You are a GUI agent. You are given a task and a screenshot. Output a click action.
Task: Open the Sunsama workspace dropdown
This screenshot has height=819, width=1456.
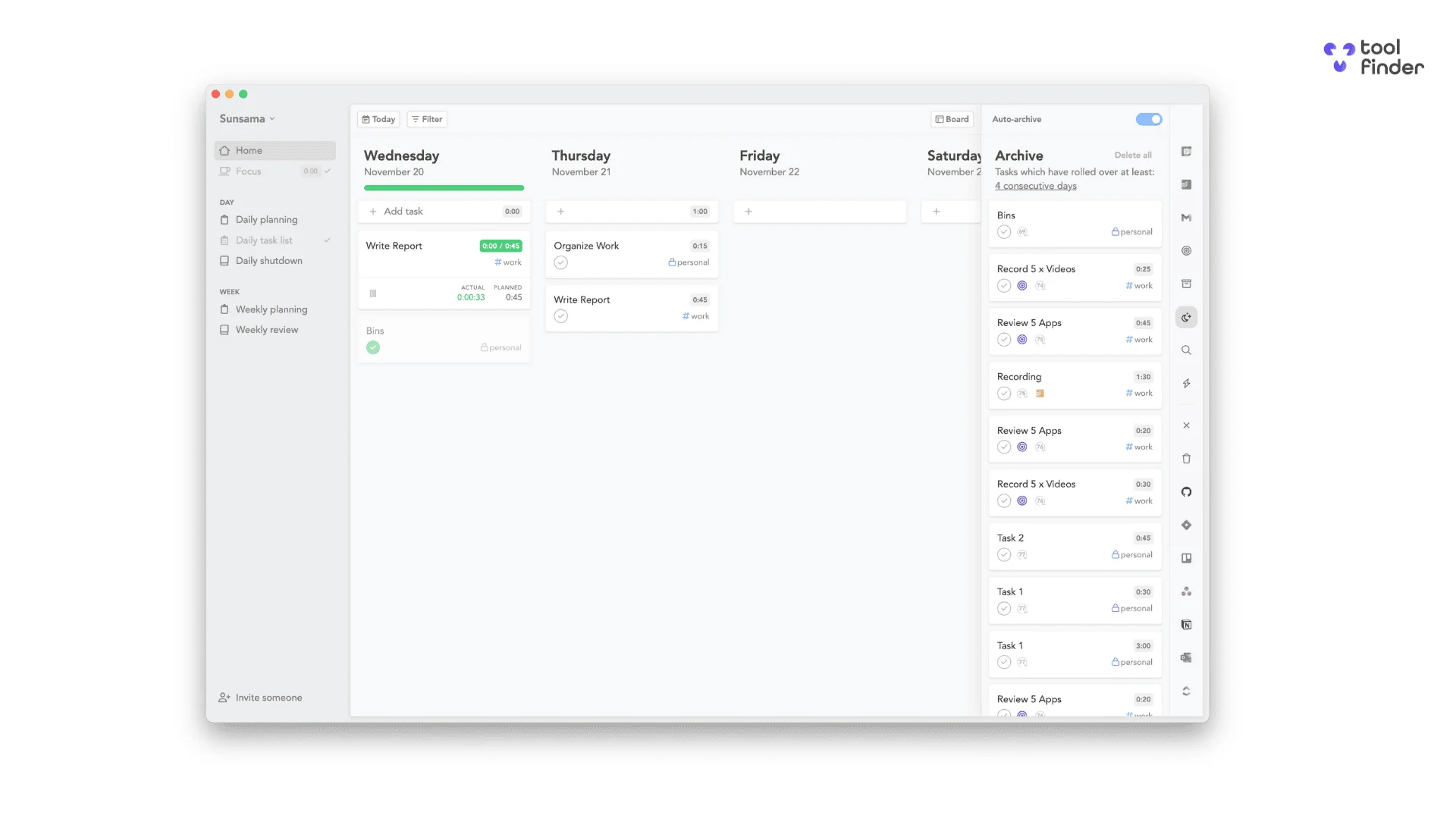246,119
